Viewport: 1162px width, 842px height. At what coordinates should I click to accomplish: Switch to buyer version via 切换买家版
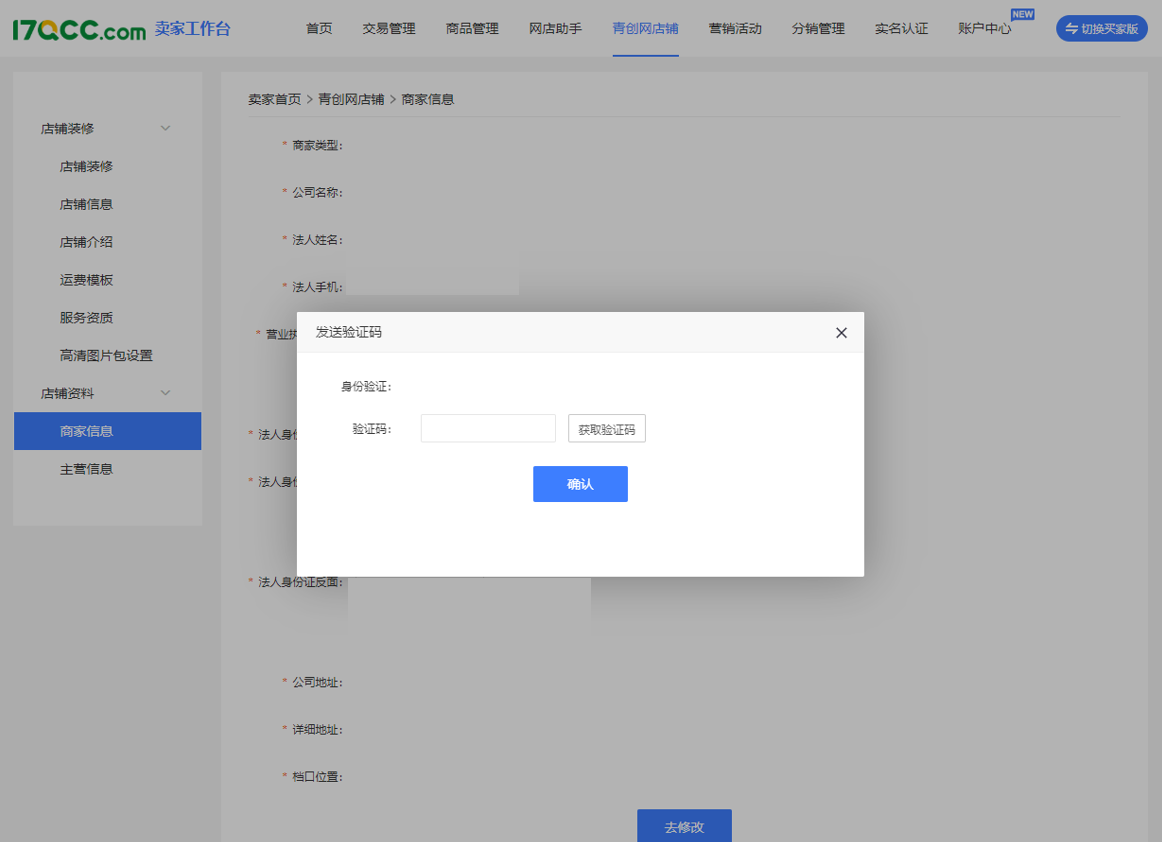(1101, 29)
